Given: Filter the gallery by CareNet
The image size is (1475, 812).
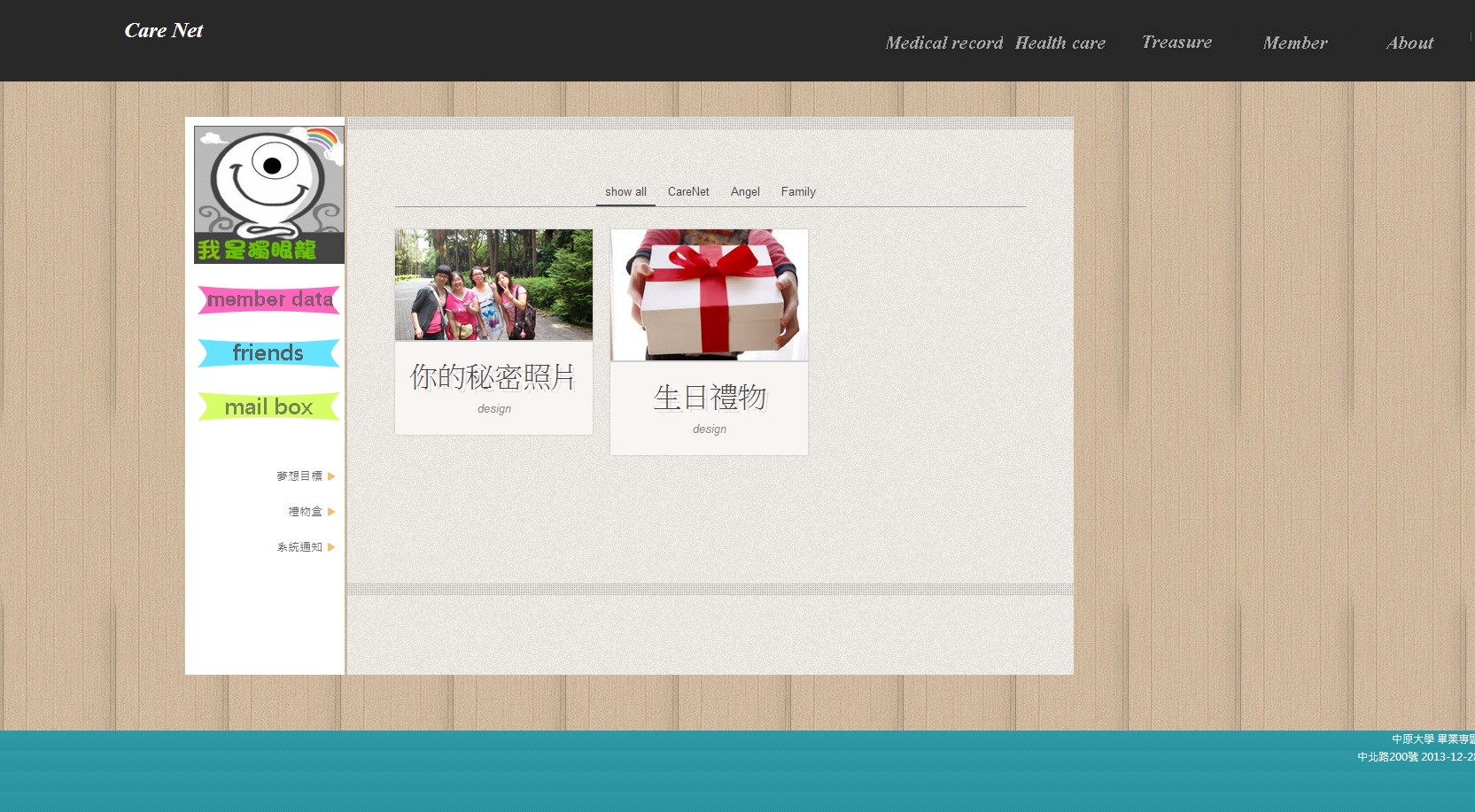Looking at the screenshot, I should coord(688,192).
